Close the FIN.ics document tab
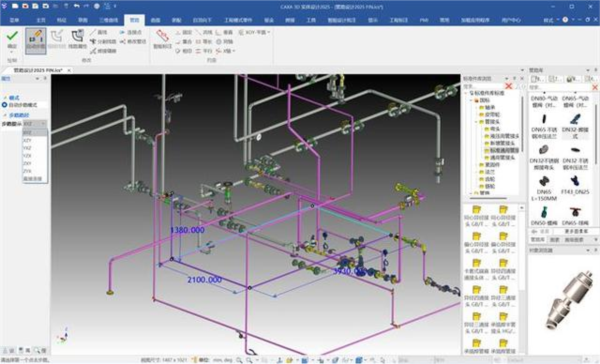 tap(69, 70)
